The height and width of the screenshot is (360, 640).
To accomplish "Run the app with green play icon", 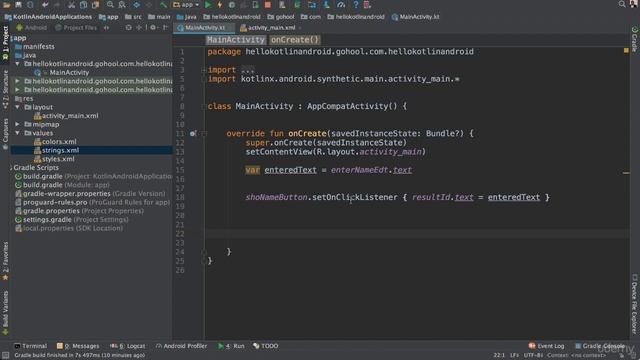I will pos(208,5).
